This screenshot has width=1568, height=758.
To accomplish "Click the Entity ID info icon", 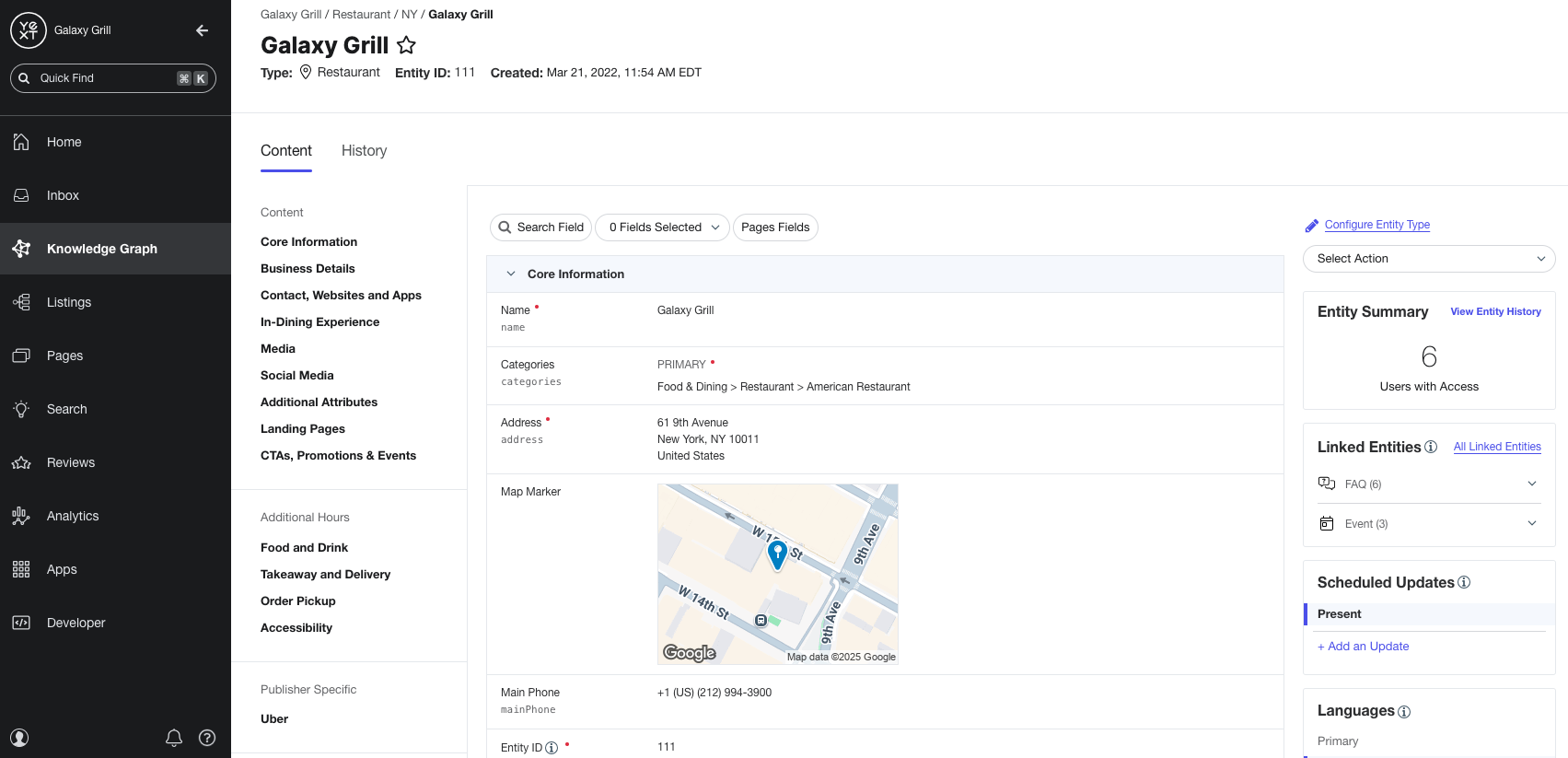I will 552,748.
